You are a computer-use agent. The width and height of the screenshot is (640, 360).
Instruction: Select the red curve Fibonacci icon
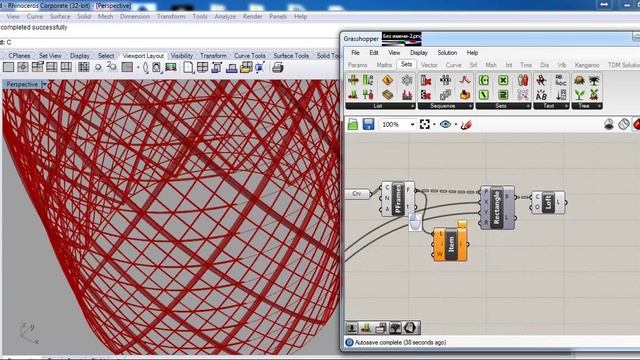[x=464, y=80]
